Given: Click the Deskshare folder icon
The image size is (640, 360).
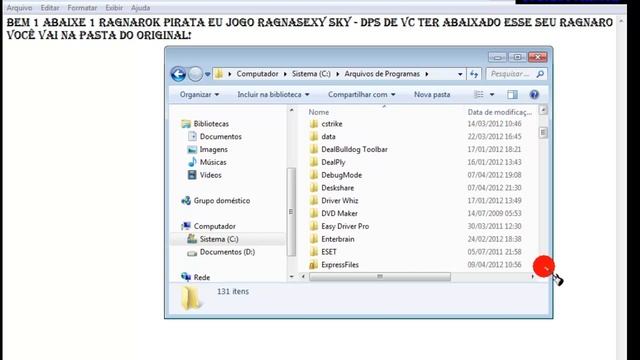Looking at the screenshot, I should [x=313, y=188].
